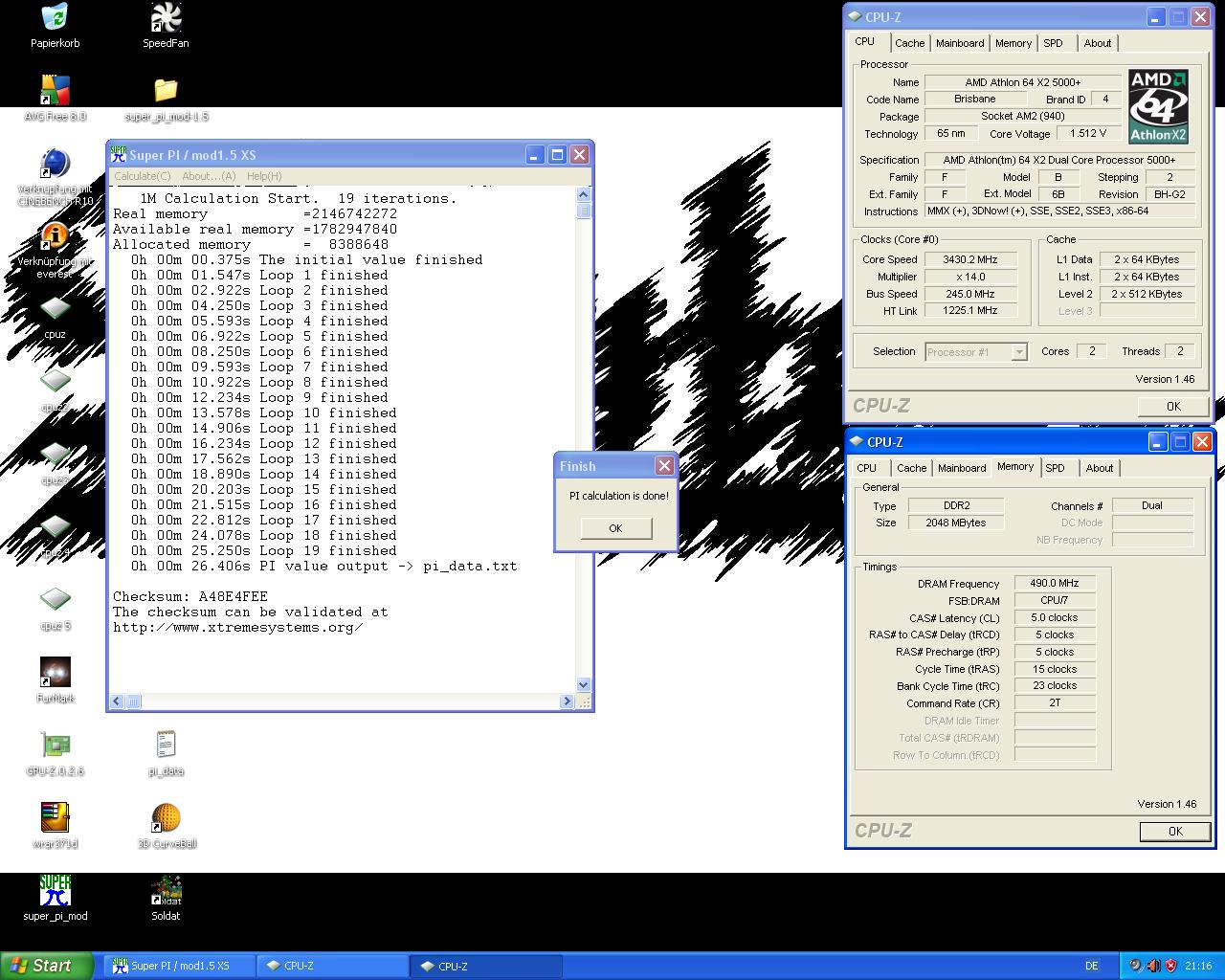
Task: Select the 3D CurveBall desktop icon
Action: tap(166, 817)
